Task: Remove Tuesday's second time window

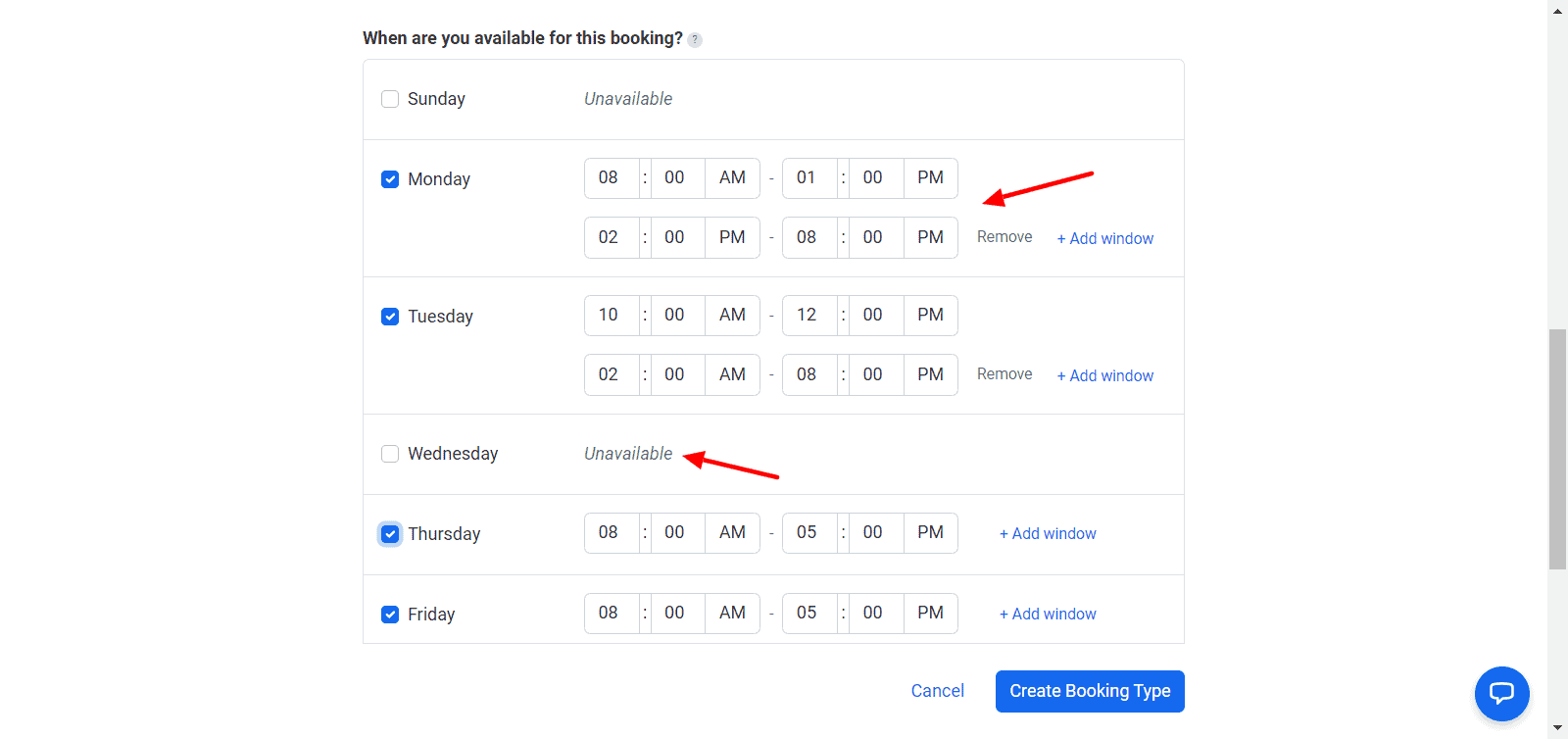Action: click(x=1004, y=374)
